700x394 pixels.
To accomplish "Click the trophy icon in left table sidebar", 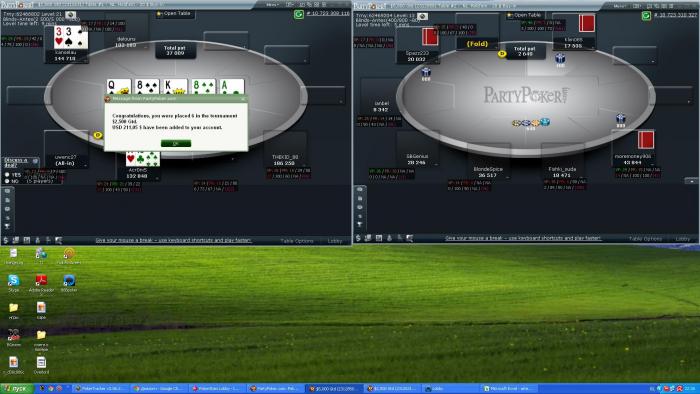I will (7, 226).
